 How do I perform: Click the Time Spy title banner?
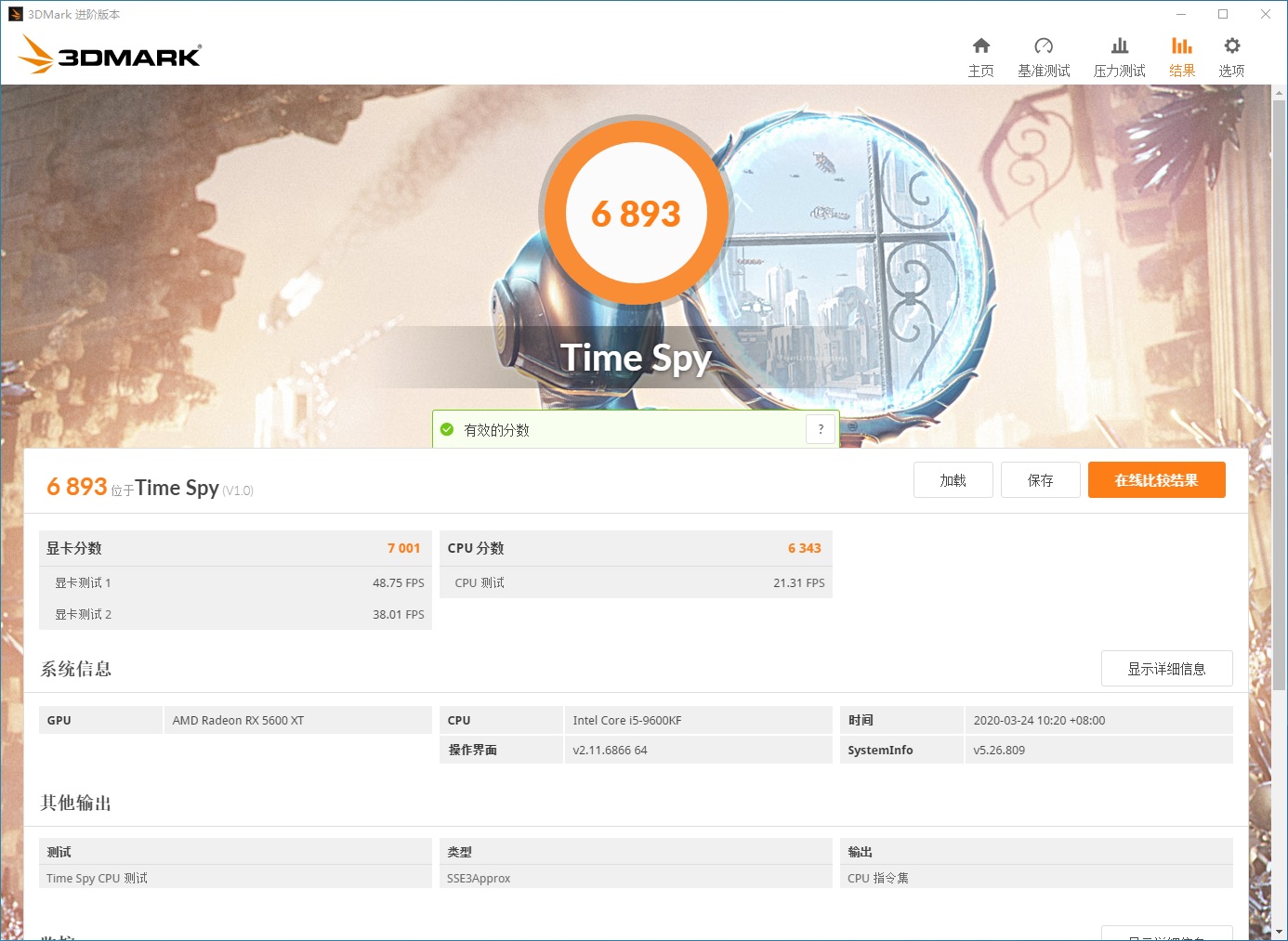point(636,358)
